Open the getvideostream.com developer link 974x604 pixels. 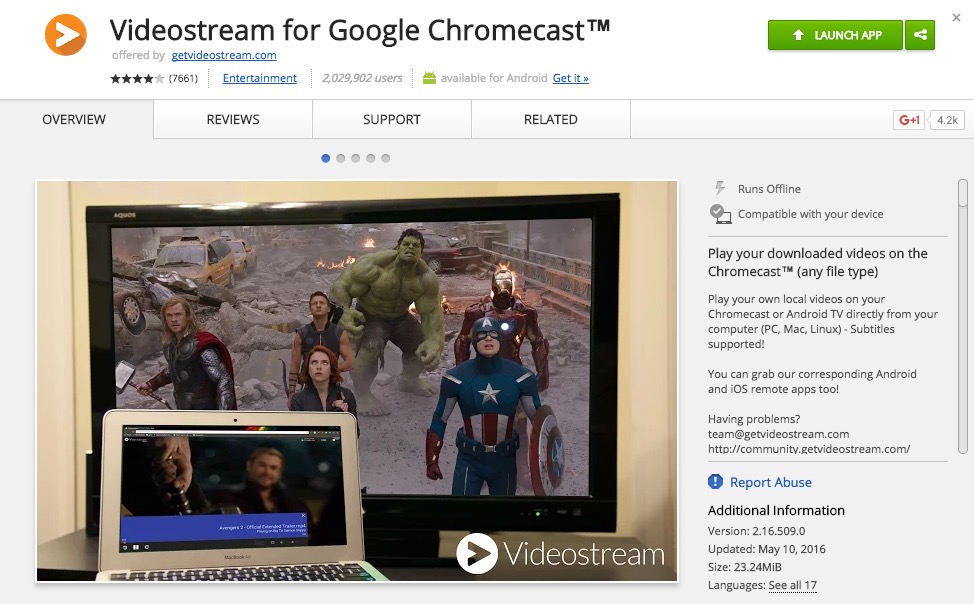(223, 55)
